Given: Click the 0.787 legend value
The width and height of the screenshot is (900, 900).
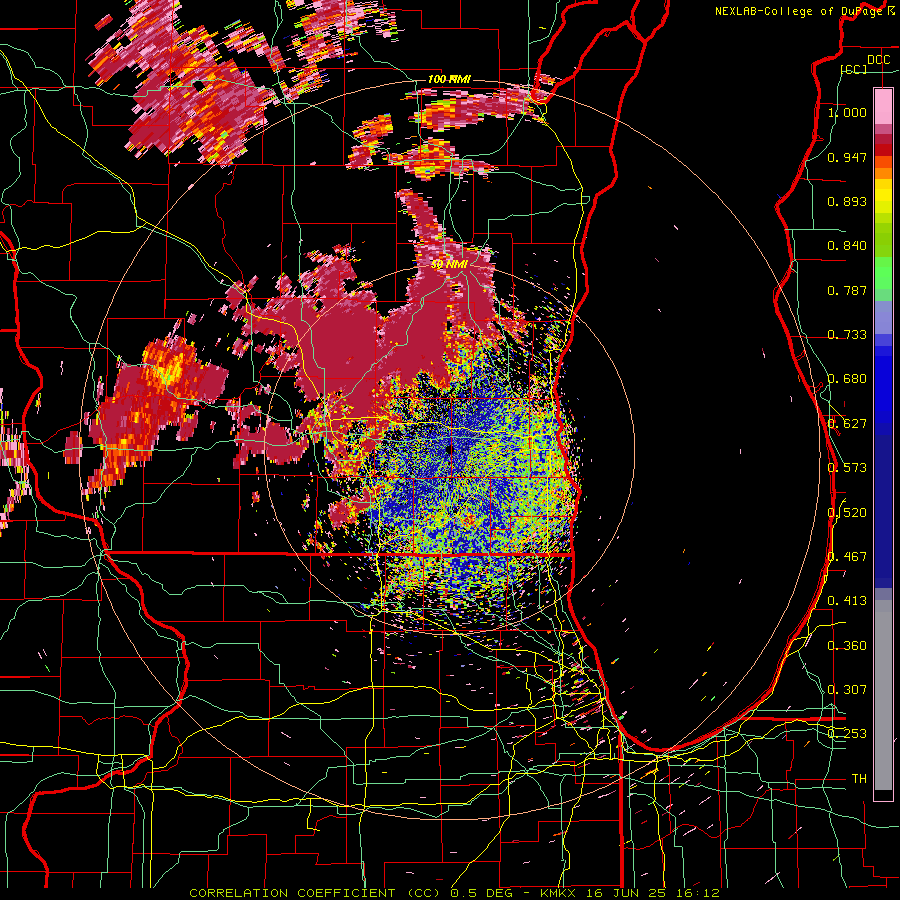Looking at the screenshot, I should [x=847, y=290].
